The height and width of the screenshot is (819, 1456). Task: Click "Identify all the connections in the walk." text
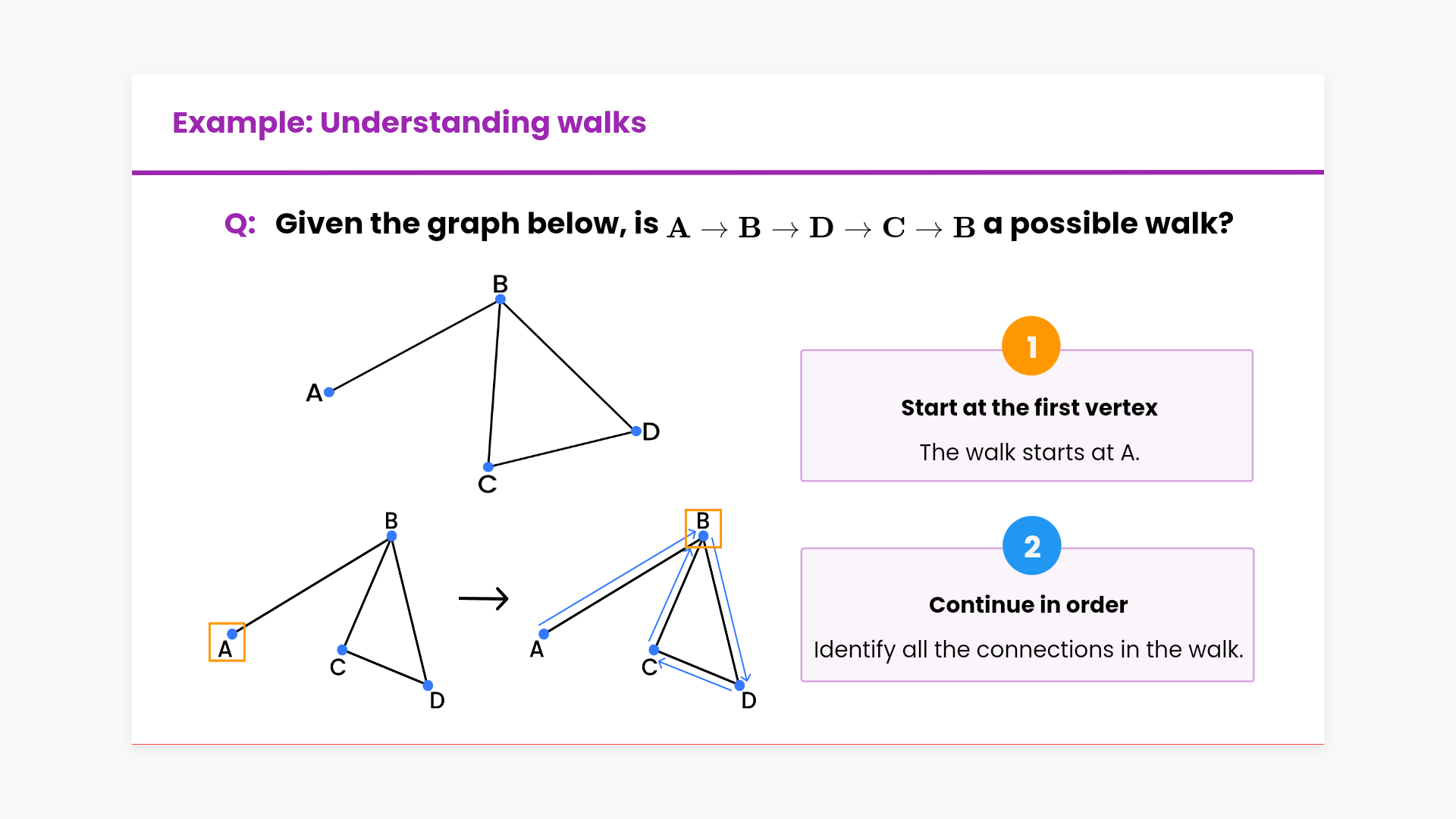click(x=1028, y=650)
